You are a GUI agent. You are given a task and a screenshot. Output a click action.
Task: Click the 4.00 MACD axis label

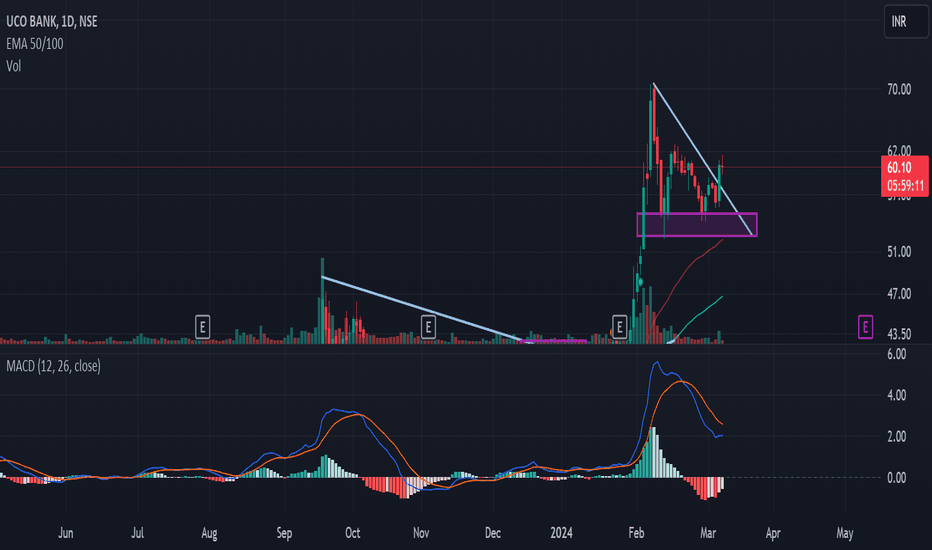point(896,395)
